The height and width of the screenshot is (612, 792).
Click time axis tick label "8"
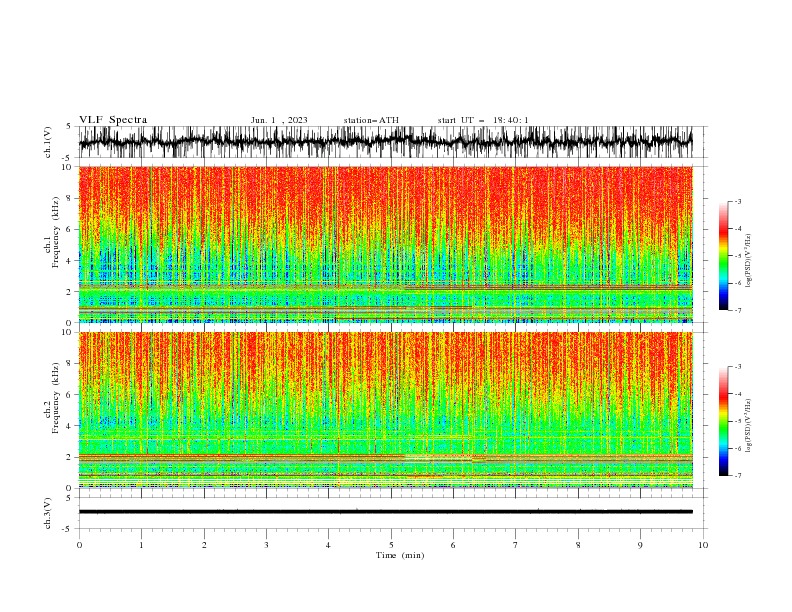[x=578, y=545]
